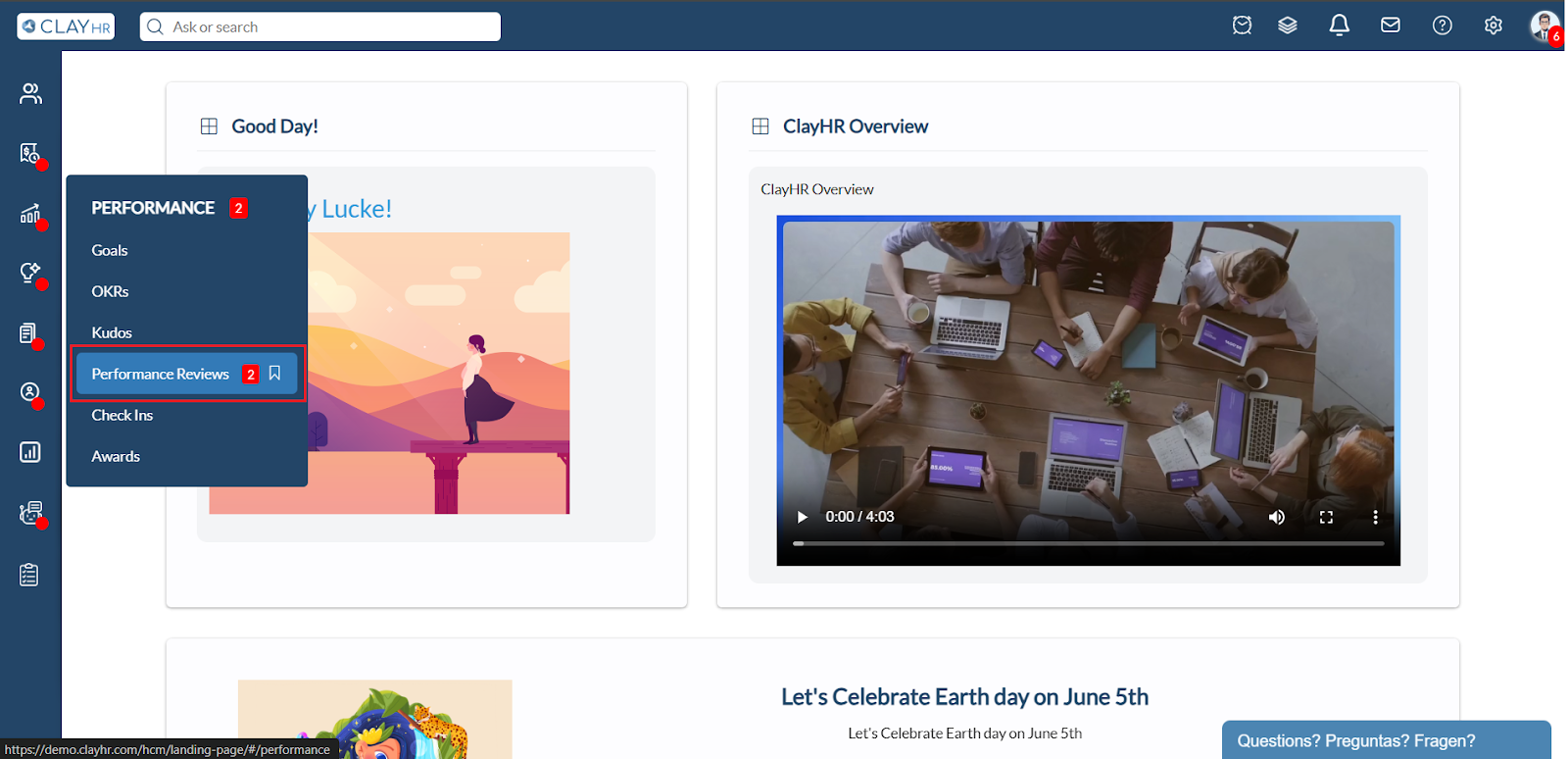
Task: Open the Performance chart sidebar icon
Action: click(x=30, y=214)
